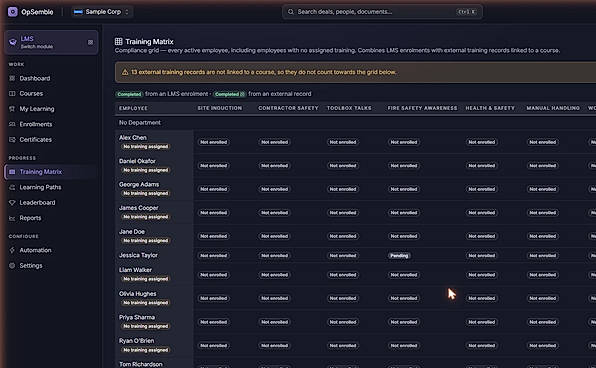
Task: Click the No Department group row
Action: [x=355, y=123]
